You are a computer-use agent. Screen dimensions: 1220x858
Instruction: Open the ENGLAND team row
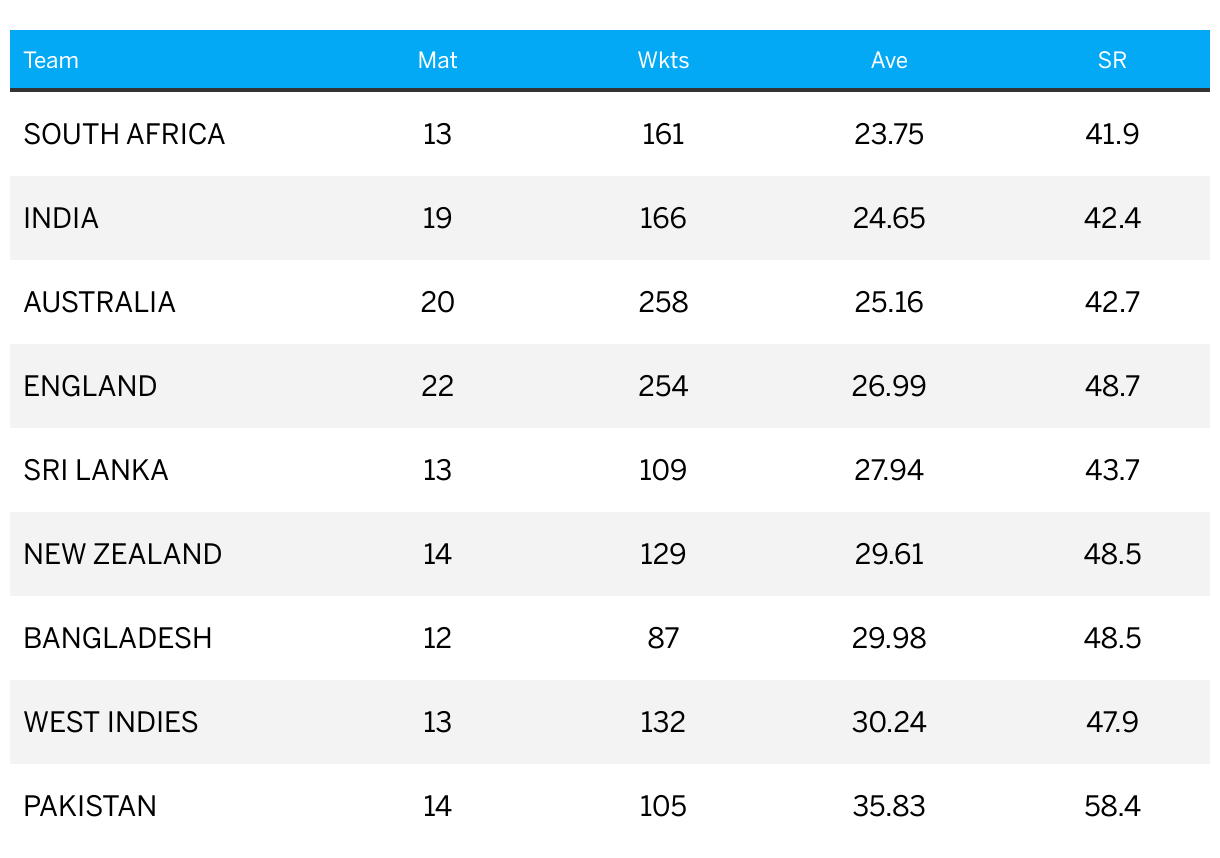pos(610,386)
